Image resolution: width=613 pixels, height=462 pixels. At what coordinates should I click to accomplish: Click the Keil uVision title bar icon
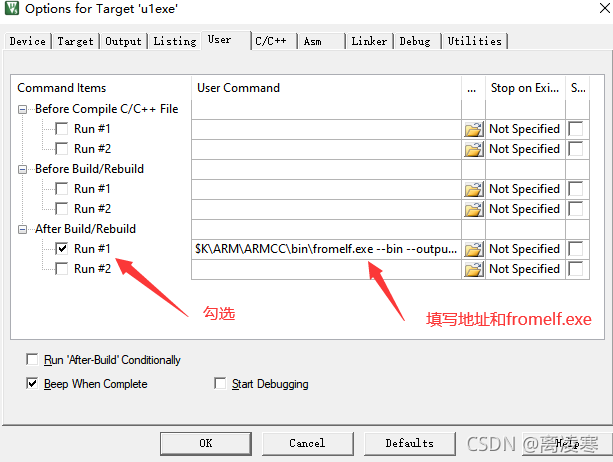pos(11,8)
